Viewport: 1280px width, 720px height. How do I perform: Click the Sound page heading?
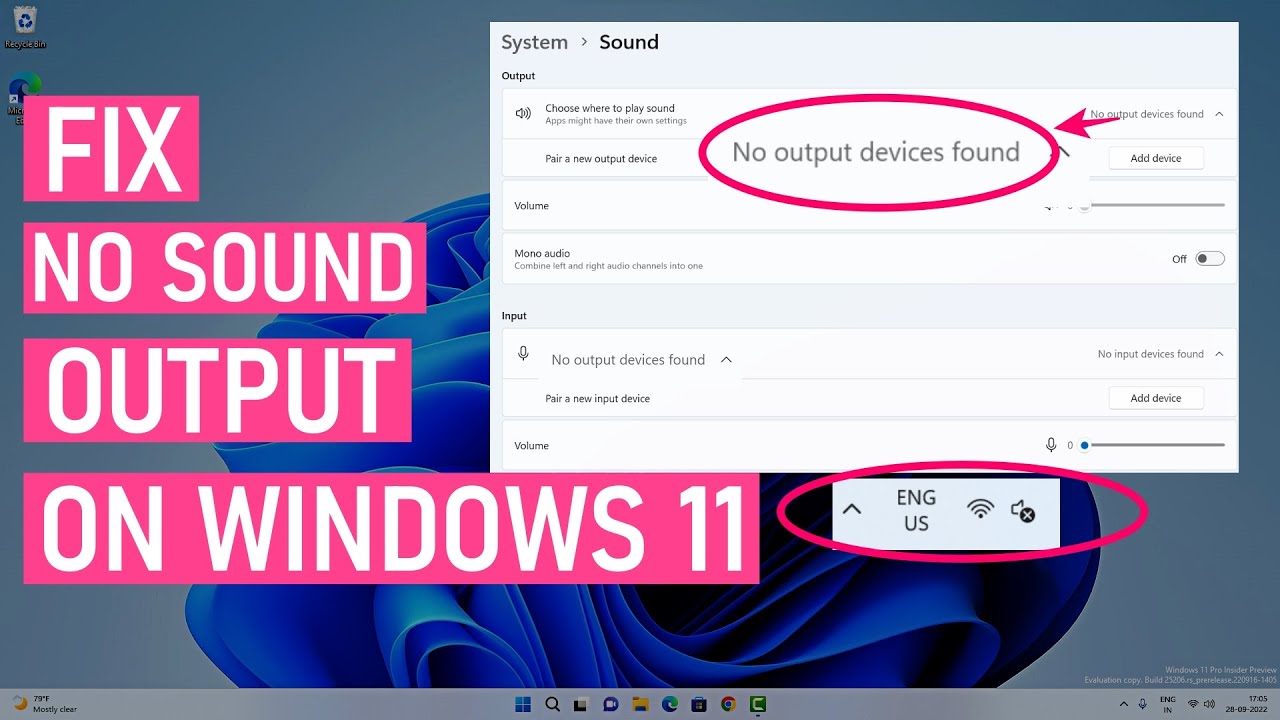629,42
